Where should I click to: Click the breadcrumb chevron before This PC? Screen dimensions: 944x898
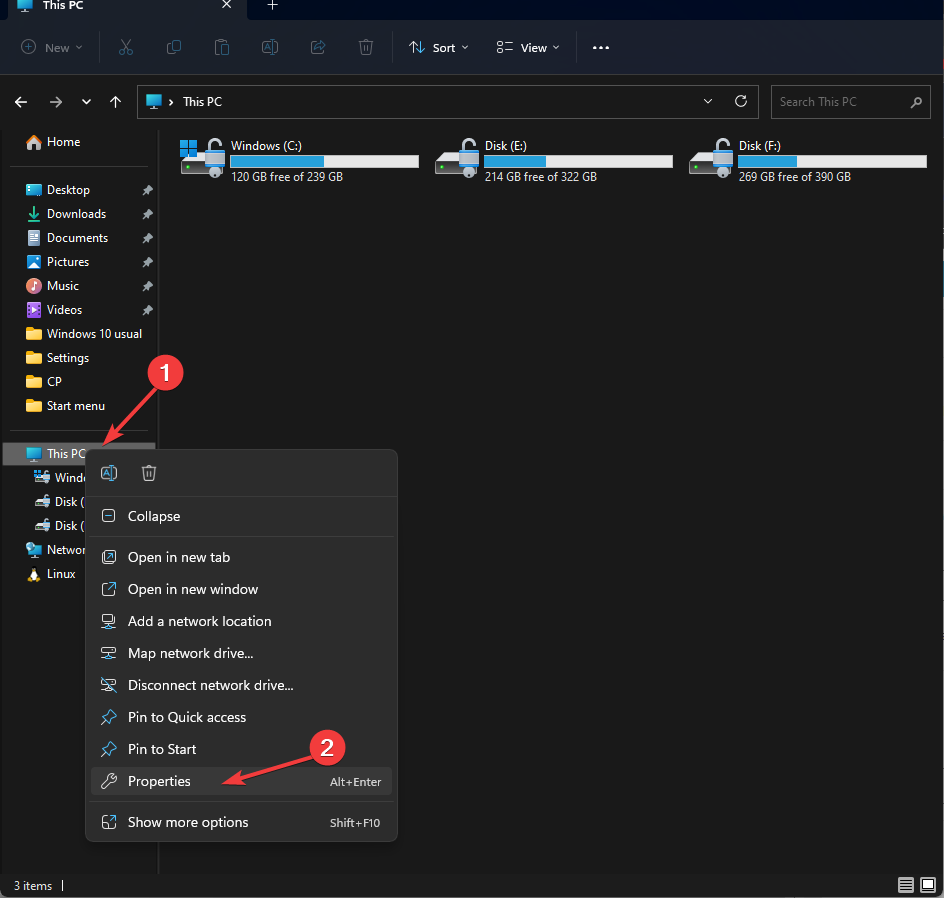(171, 102)
